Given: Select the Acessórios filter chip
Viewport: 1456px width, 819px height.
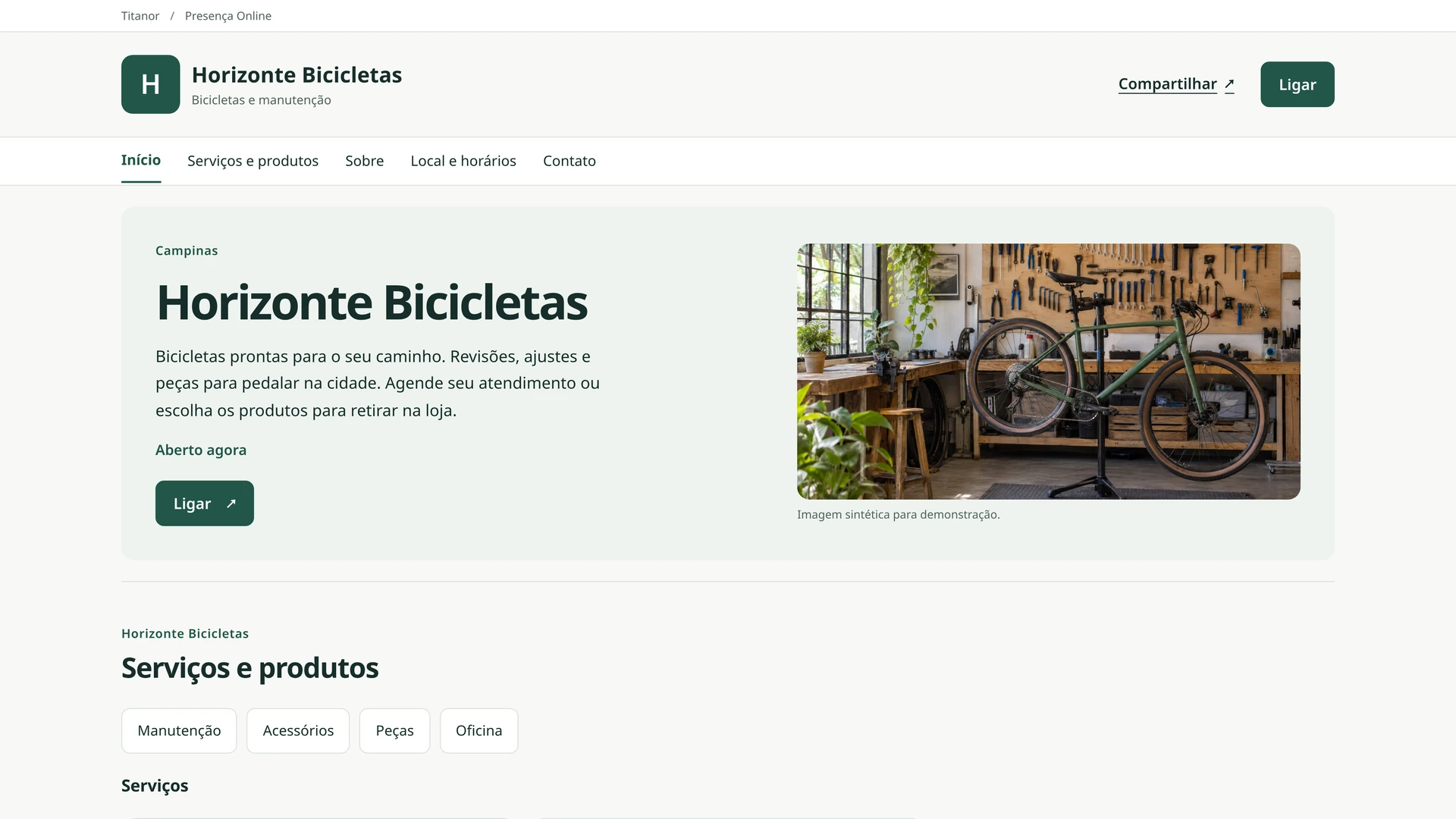Looking at the screenshot, I should coord(298,731).
